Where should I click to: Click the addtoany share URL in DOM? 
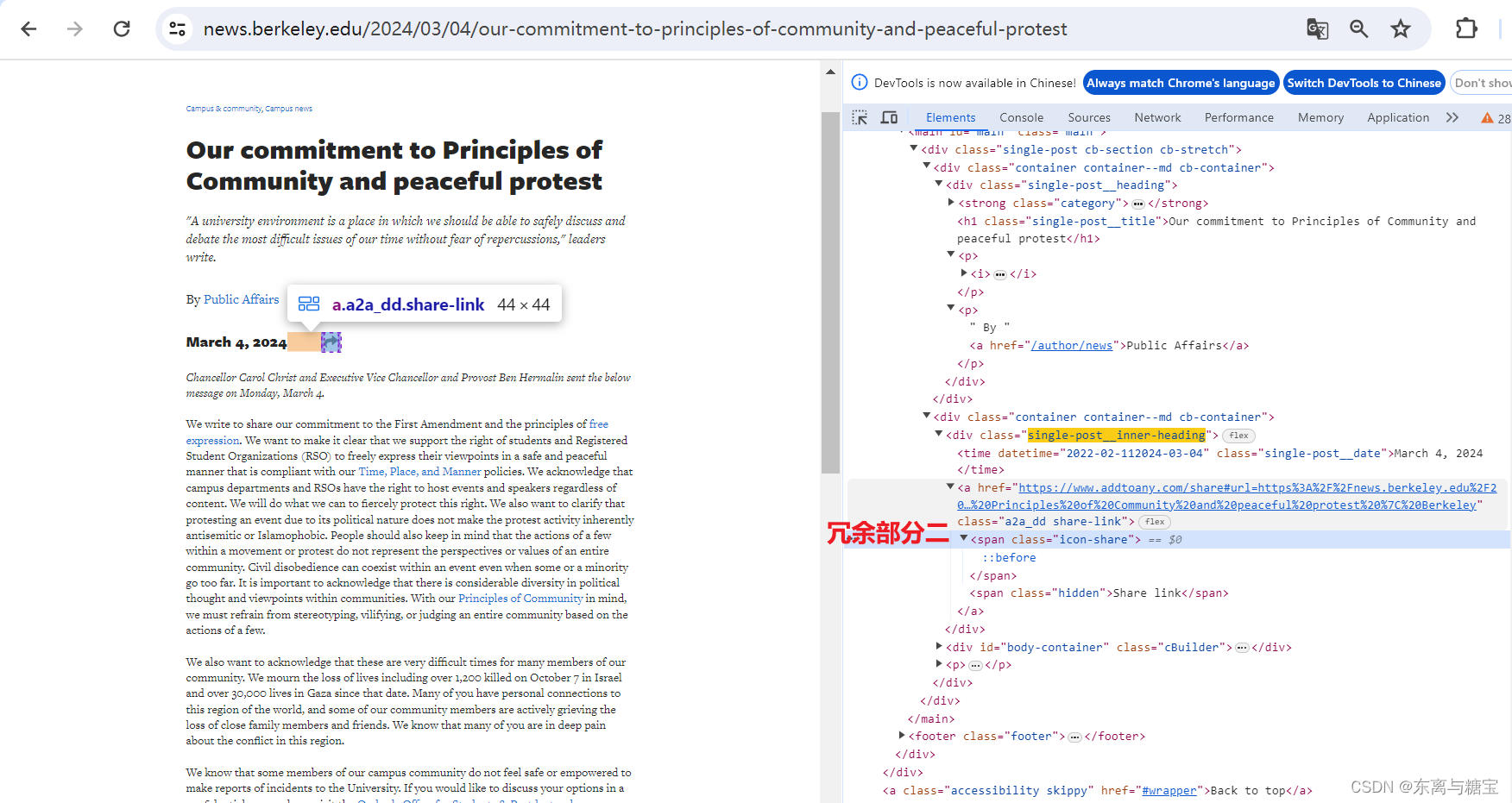pos(1226,497)
